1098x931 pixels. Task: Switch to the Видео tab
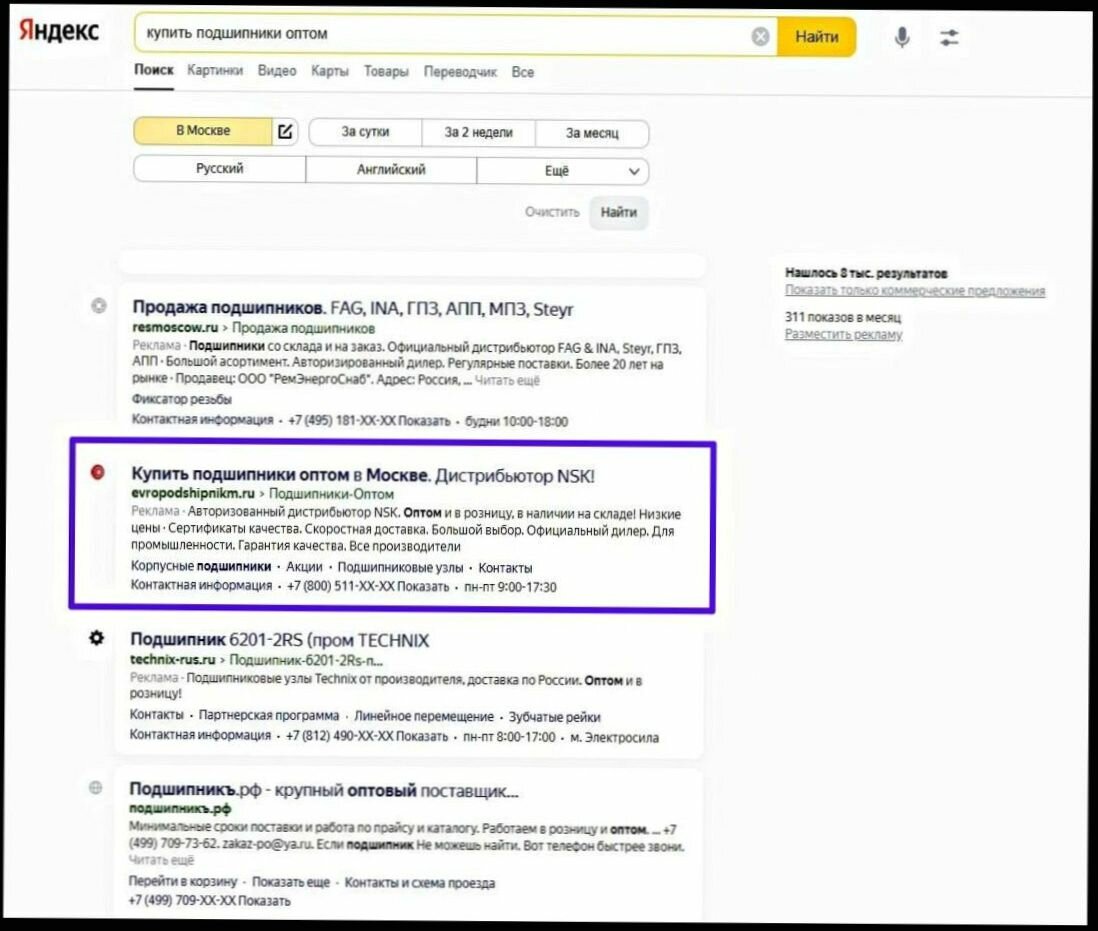pyautogui.click(x=277, y=71)
